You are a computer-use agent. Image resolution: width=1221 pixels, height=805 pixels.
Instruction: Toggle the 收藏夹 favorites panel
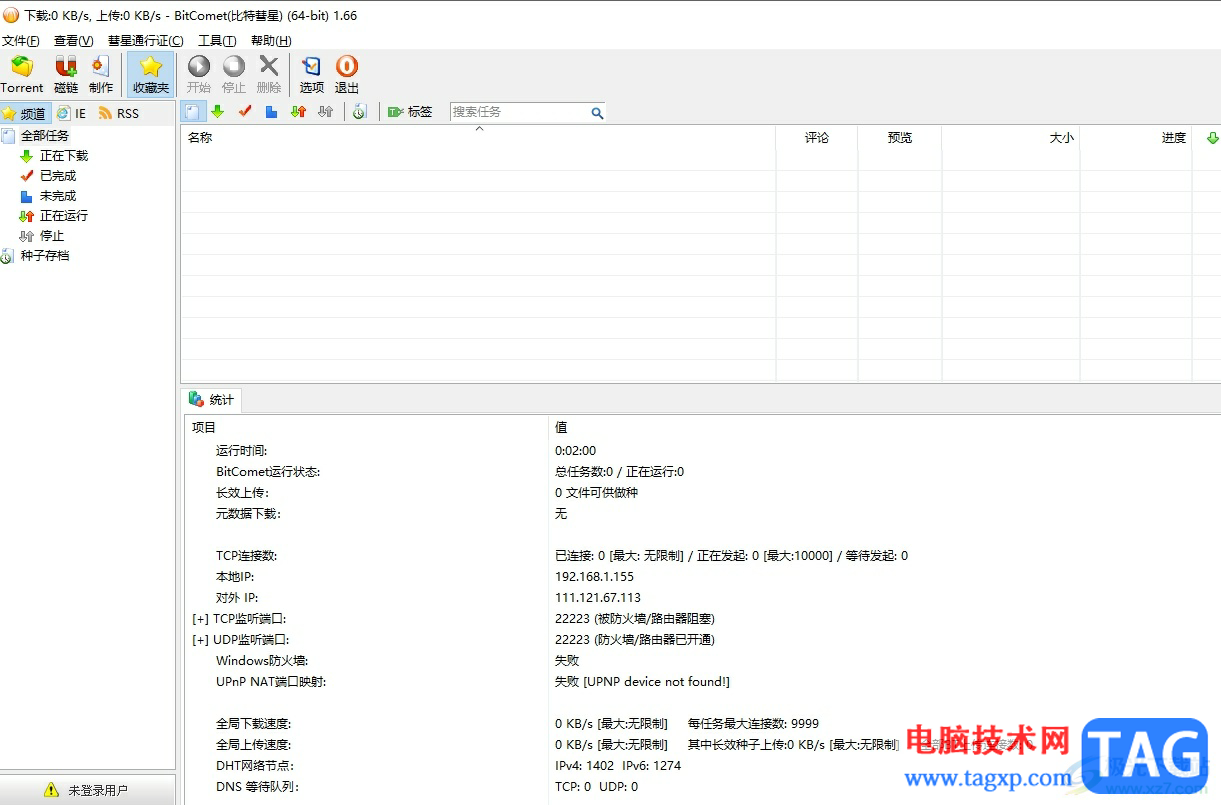click(x=151, y=75)
